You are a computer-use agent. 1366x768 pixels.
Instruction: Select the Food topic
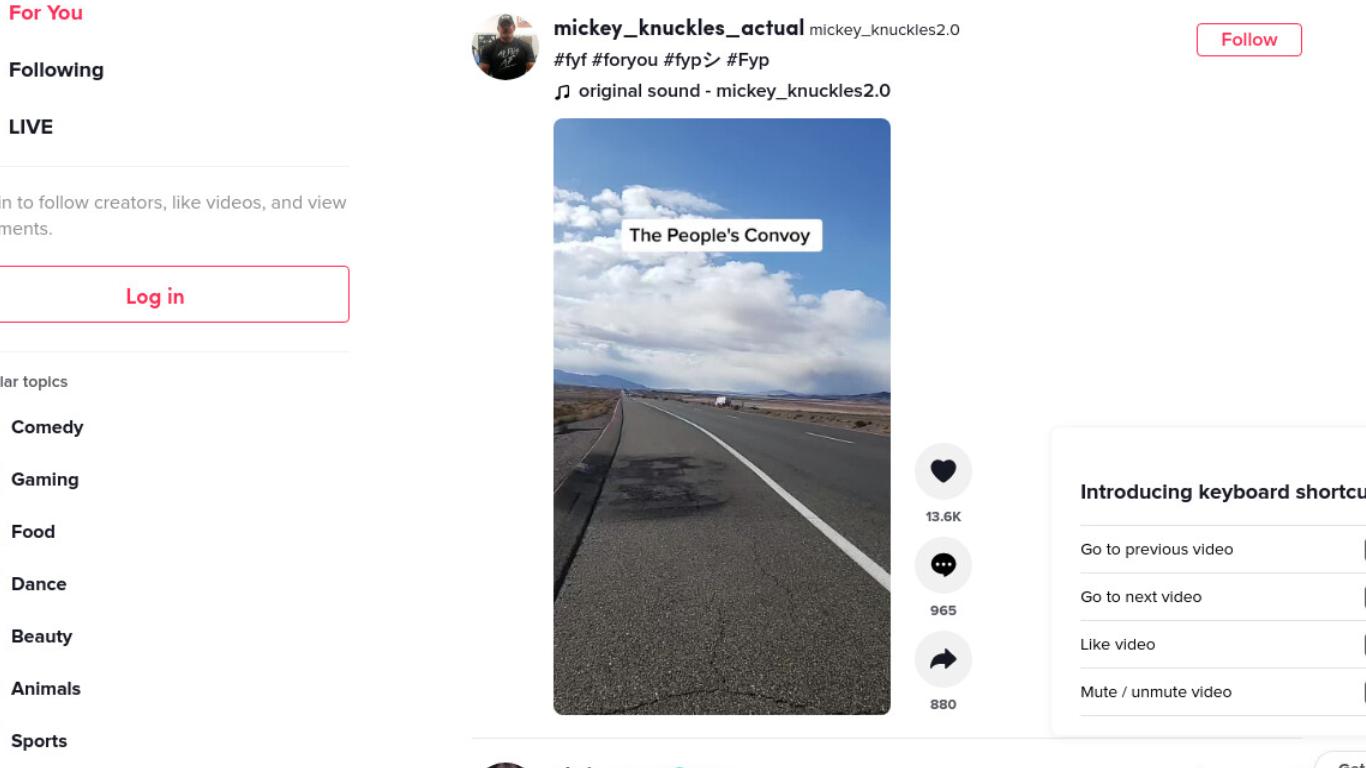pos(33,531)
